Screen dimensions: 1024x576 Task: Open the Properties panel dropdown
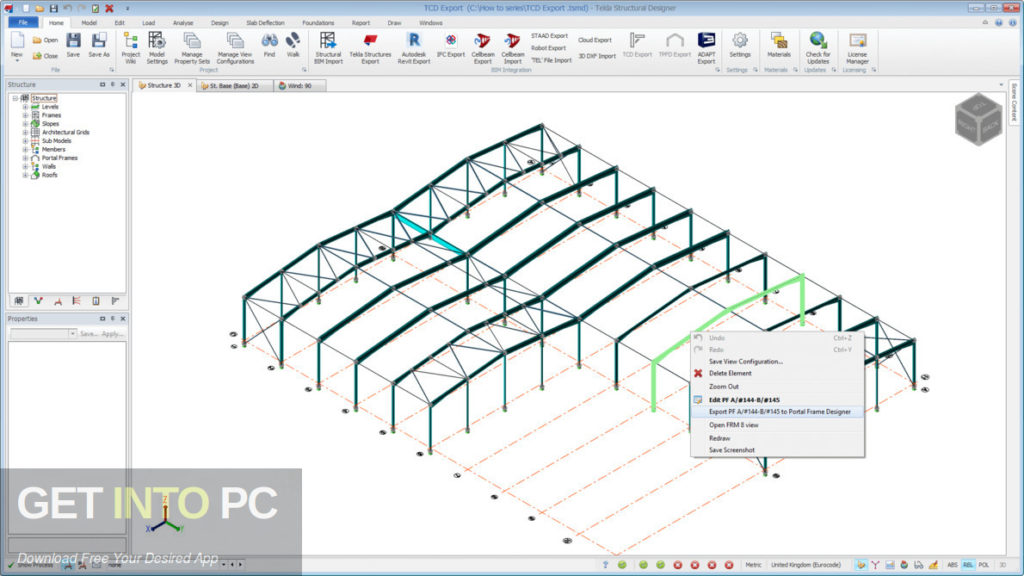pos(72,334)
